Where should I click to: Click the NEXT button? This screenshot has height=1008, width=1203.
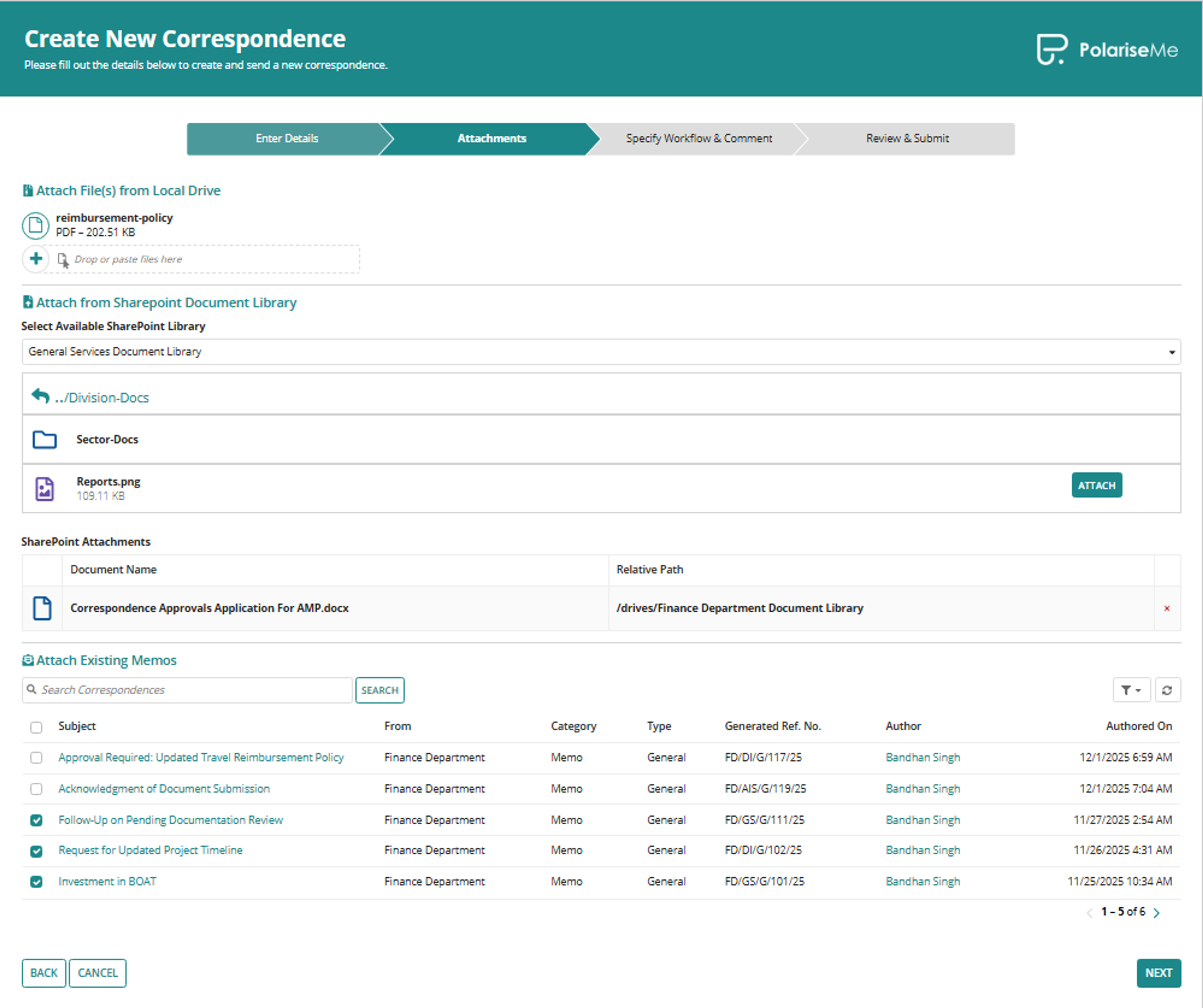pos(1158,973)
